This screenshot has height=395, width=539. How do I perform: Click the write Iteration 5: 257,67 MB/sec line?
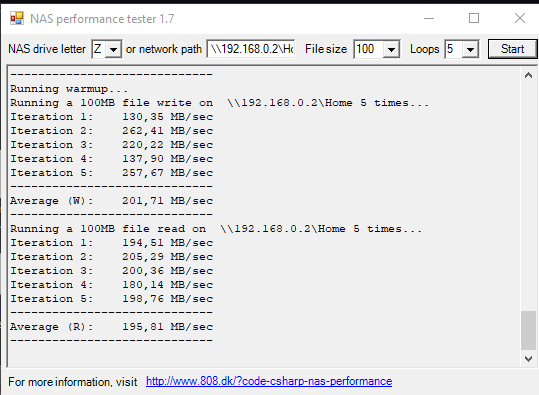[111, 173]
